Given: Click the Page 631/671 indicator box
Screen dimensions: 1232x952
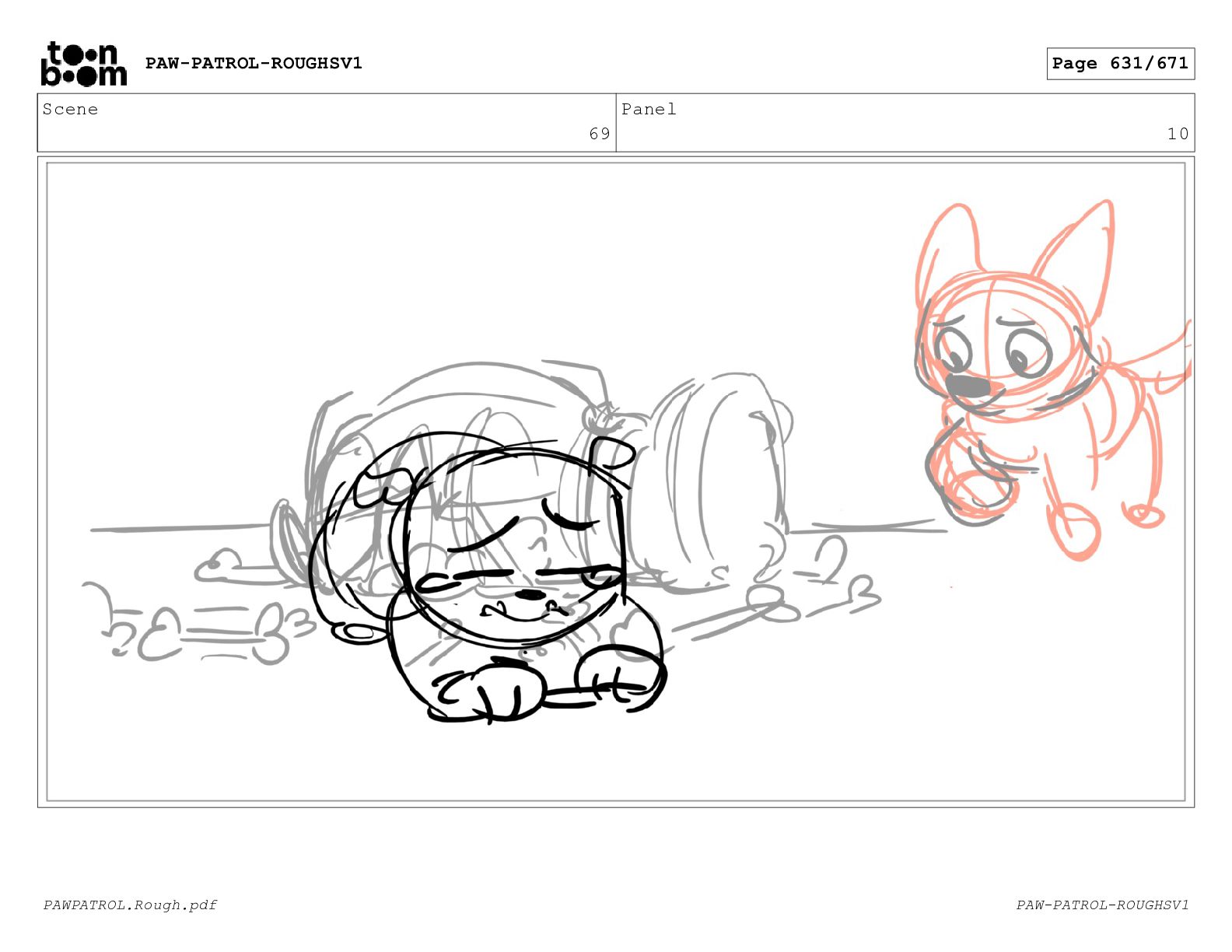Looking at the screenshot, I should point(1120,64).
